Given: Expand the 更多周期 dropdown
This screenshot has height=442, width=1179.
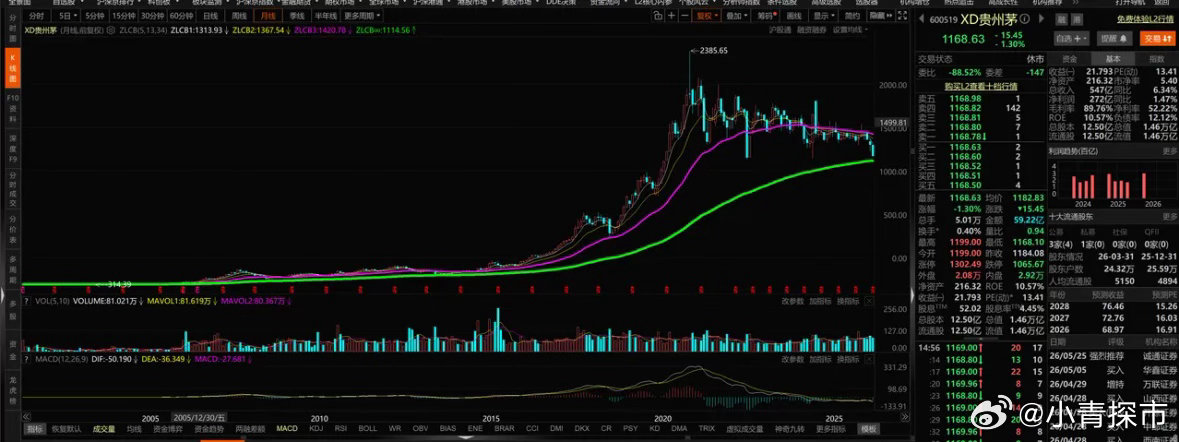Looking at the screenshot, I should [x=362, y=16].
